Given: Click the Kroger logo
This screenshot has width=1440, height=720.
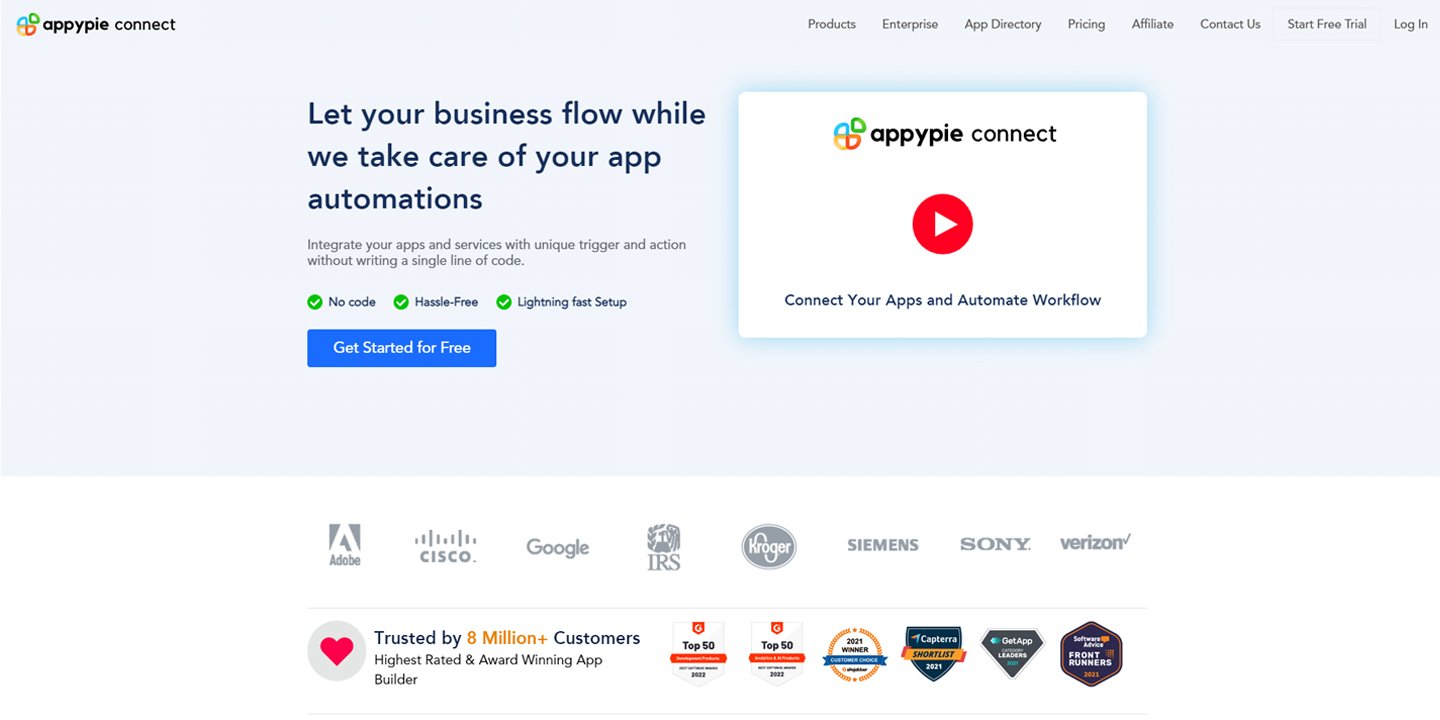Looking at the screenshot, I should 769,547.
